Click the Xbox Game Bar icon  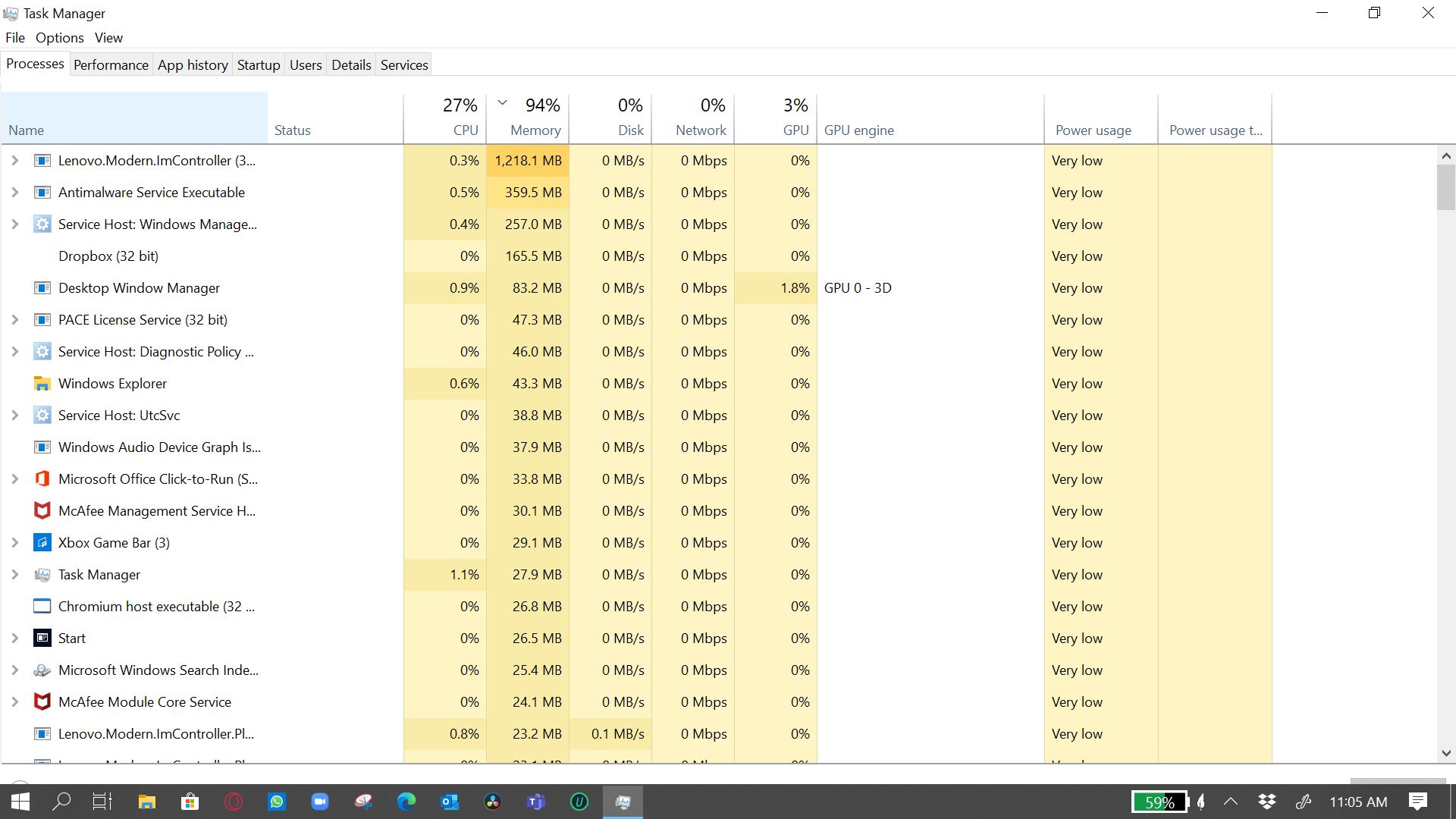[42, 543]
